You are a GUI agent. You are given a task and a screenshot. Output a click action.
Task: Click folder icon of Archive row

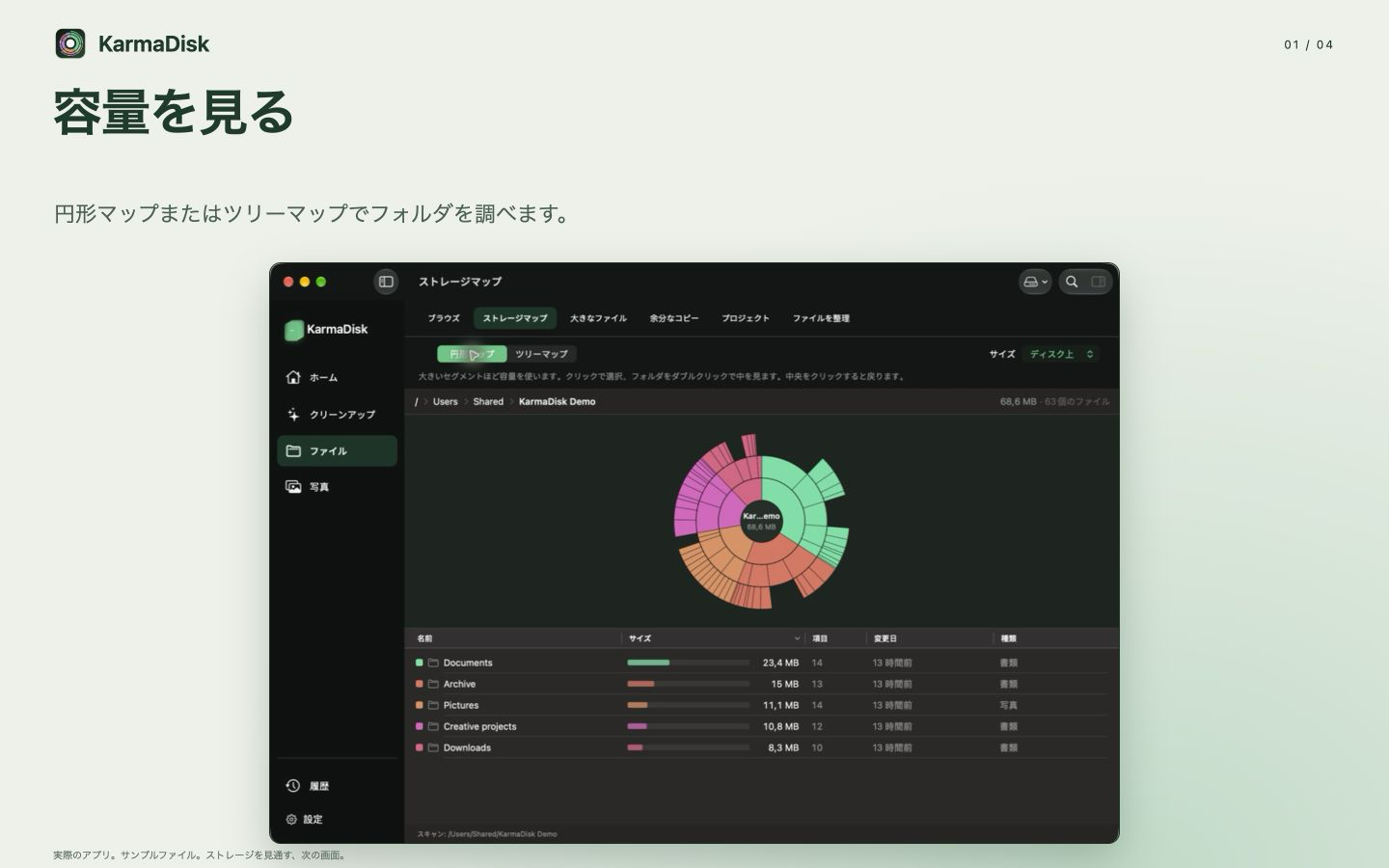(x=433, y=684)
